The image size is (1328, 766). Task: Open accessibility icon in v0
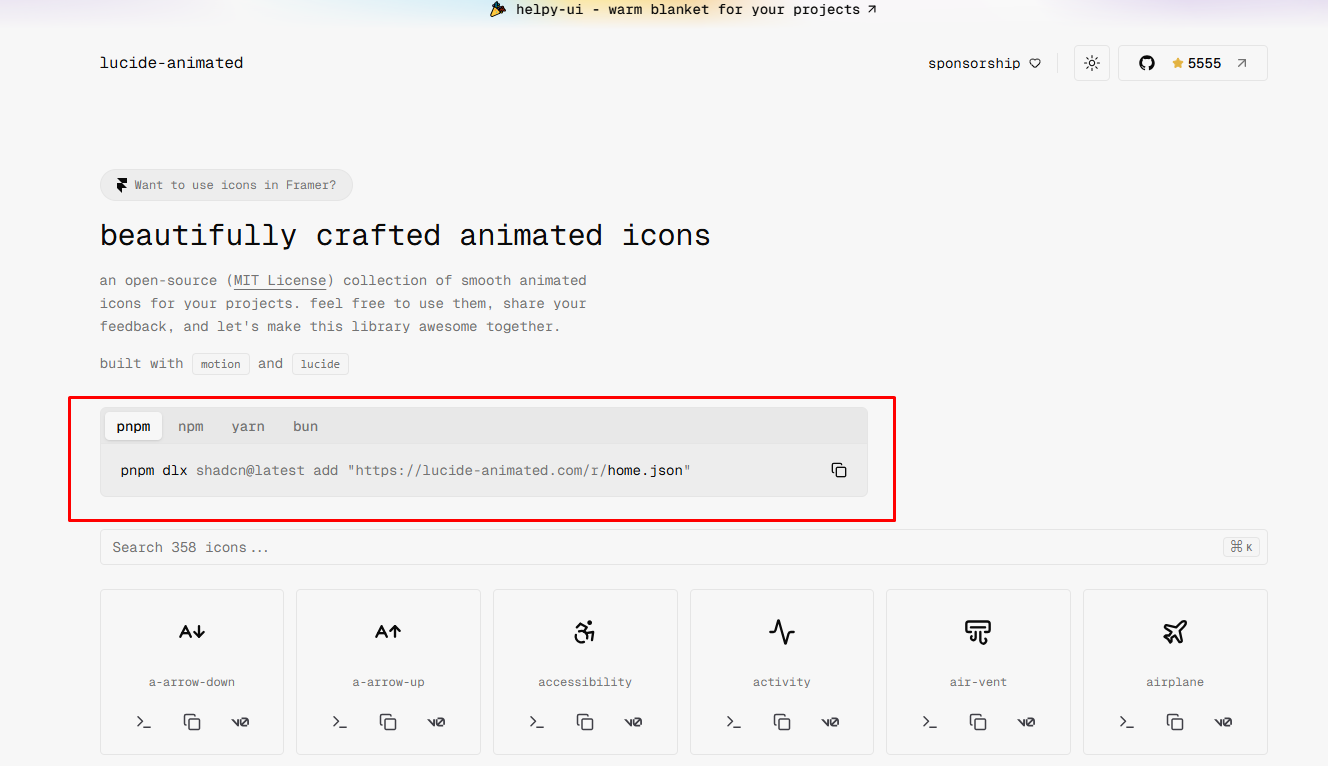633,722
